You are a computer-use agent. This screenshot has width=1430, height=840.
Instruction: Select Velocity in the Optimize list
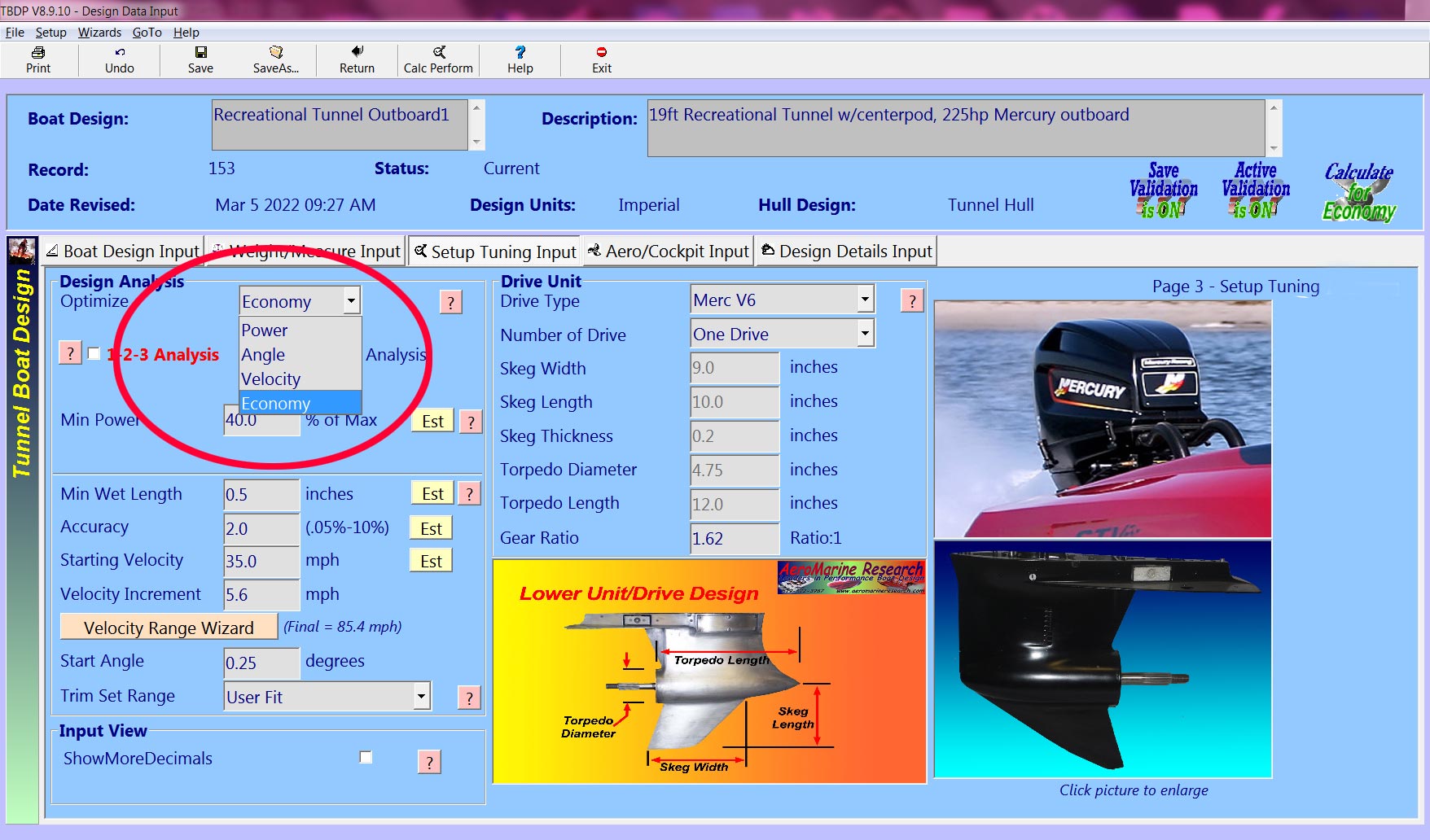point(300,379)
